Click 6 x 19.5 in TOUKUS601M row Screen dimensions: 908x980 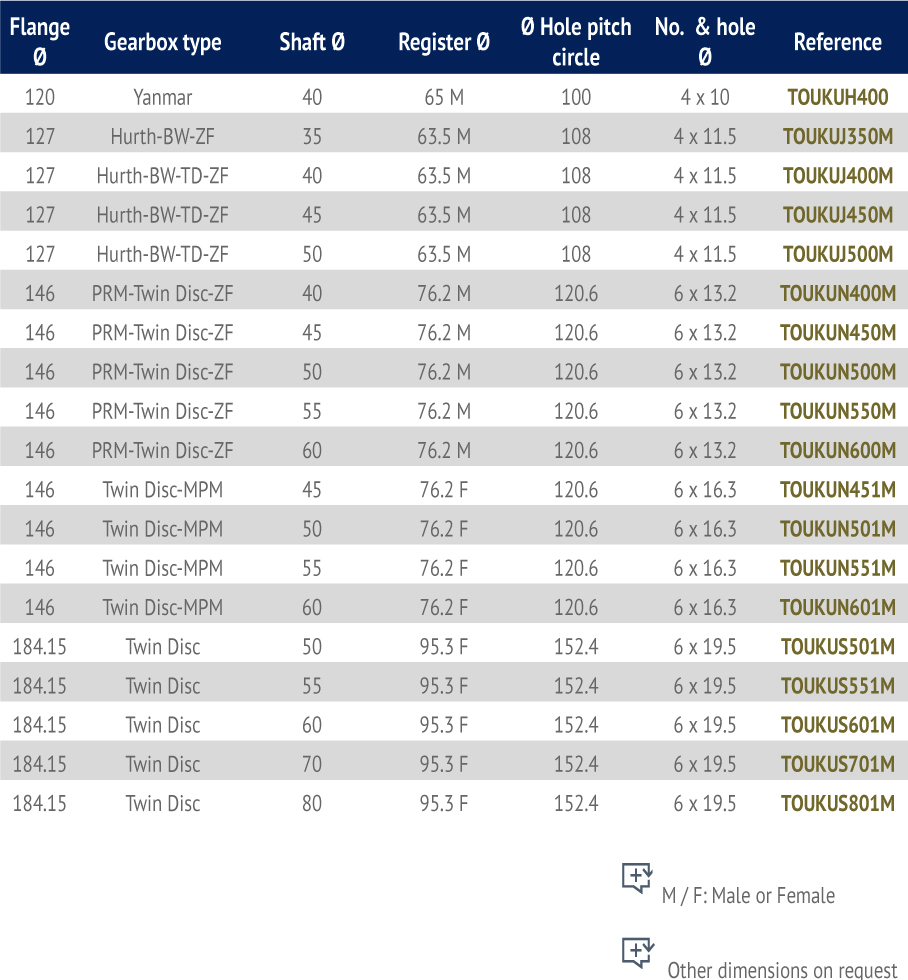pos(705,725)
